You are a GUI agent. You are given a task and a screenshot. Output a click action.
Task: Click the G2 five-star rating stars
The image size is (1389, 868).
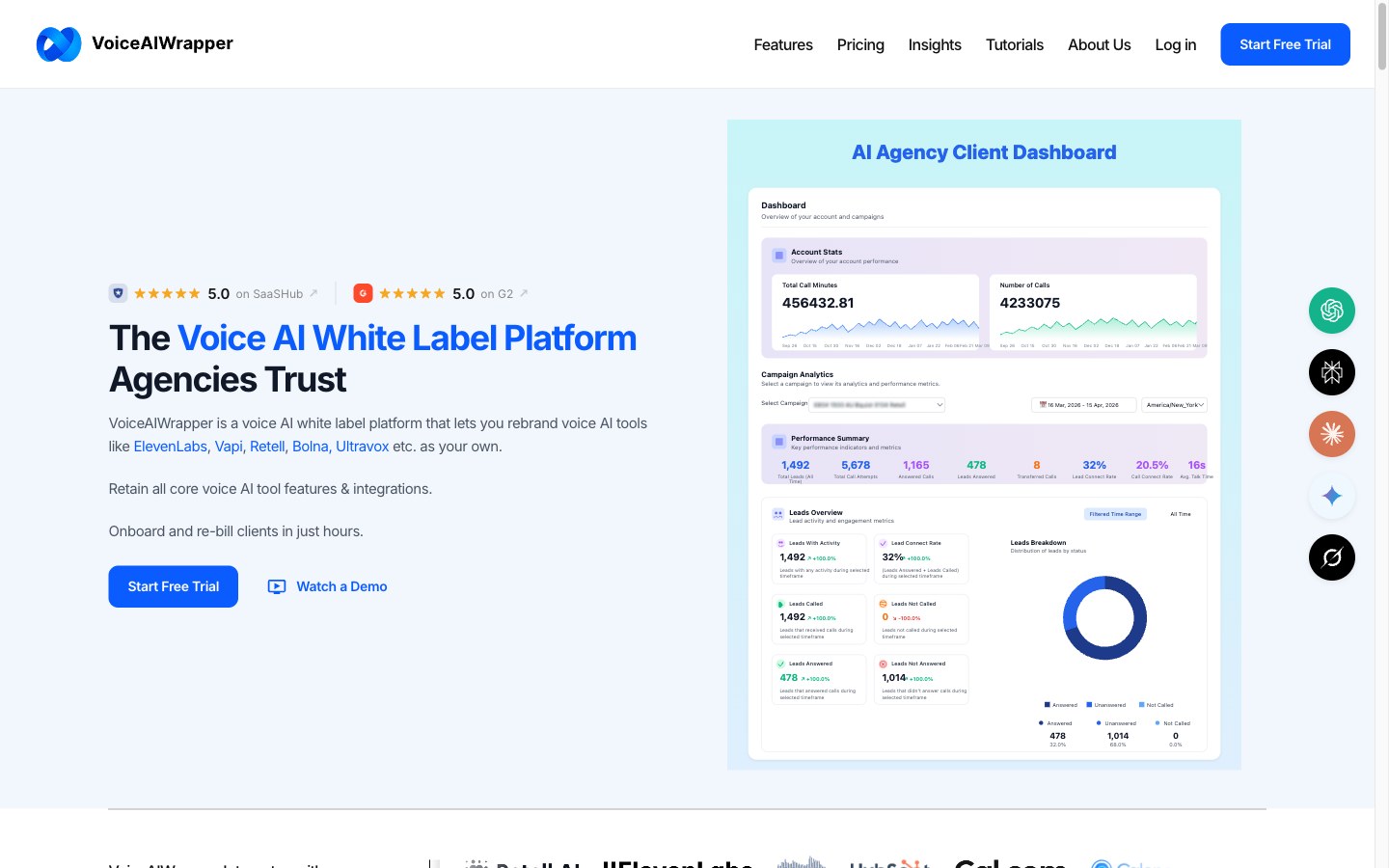pyautogui.click(x=412, y=293)
